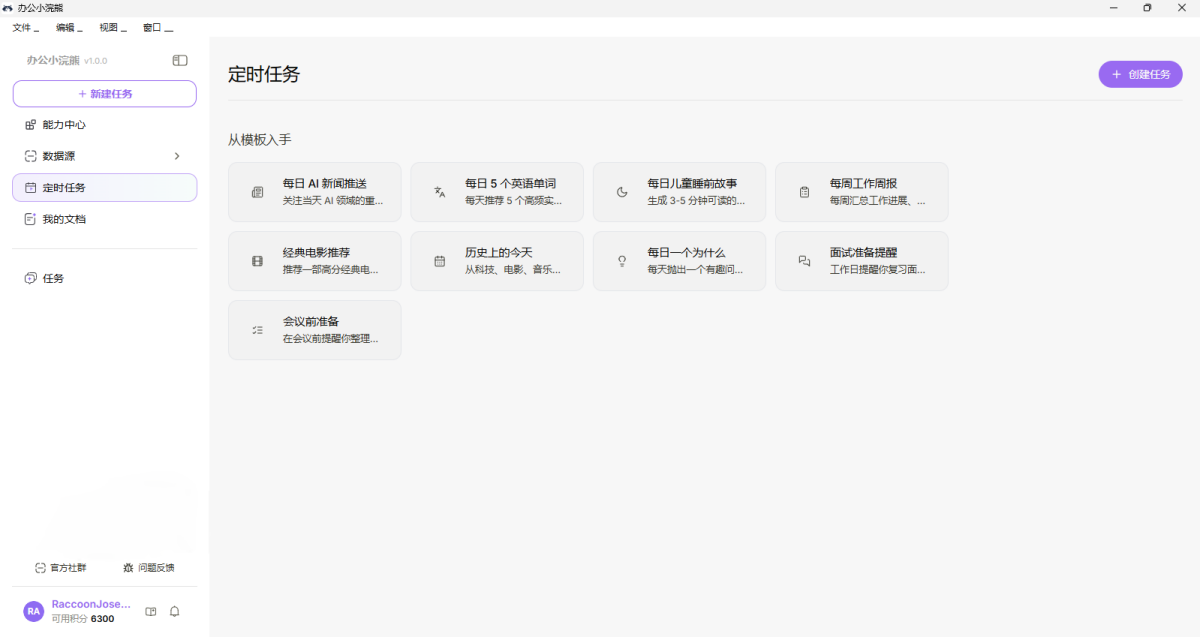Click translate icon on 每日 5 个英语单词 card
Screen dimensions: 1200x637
click(439, 192)
